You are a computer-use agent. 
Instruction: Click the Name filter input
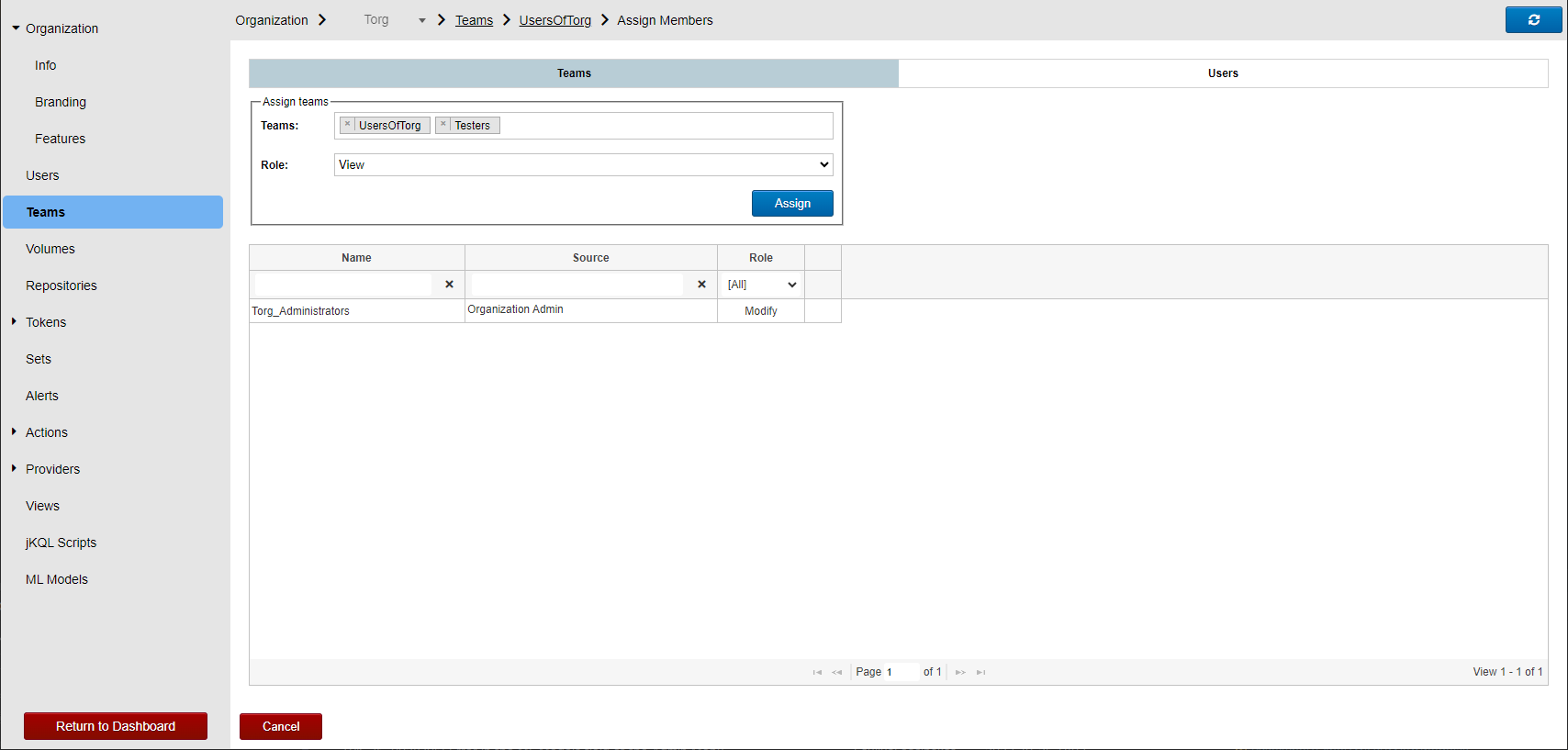point(343,285)
